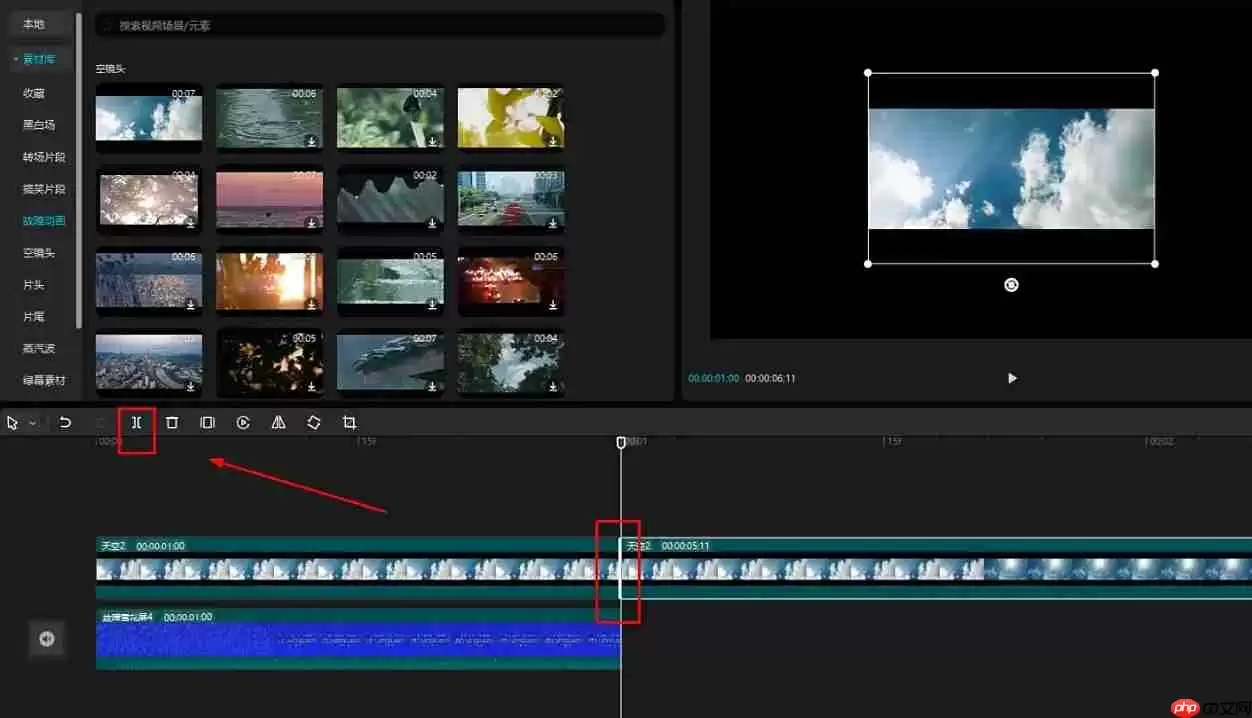Select the Split tool in the toolbar
The height and width of the screenshot is (718, 1252).
pyautogui.click(x=136, y=422)
